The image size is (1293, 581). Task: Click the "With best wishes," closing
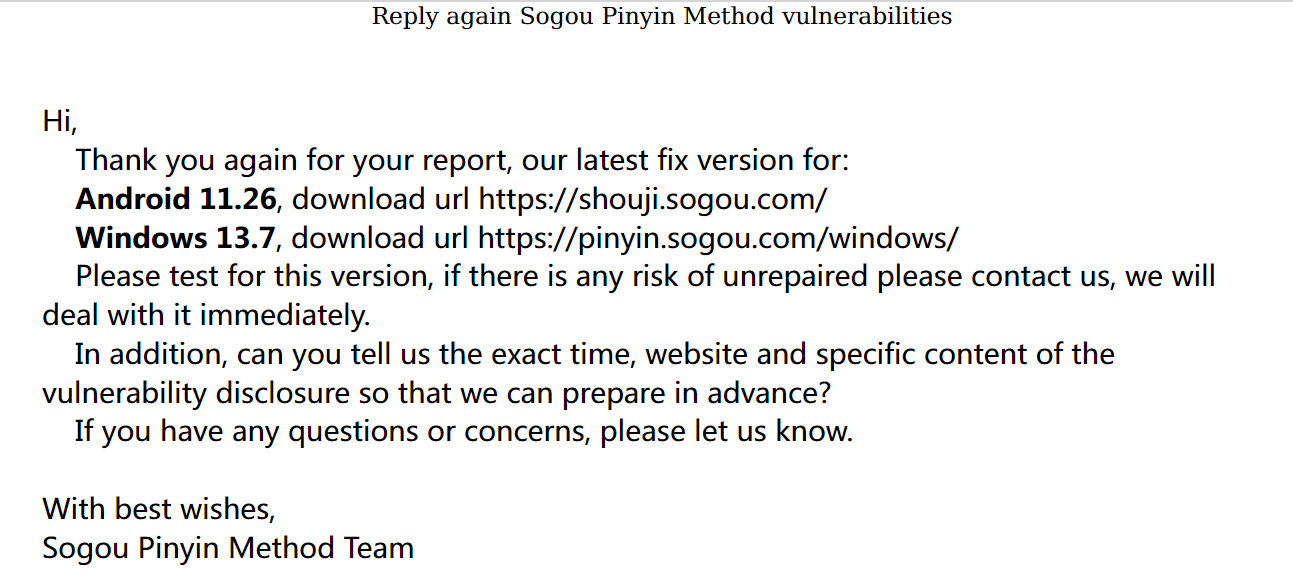coord(158,509)
